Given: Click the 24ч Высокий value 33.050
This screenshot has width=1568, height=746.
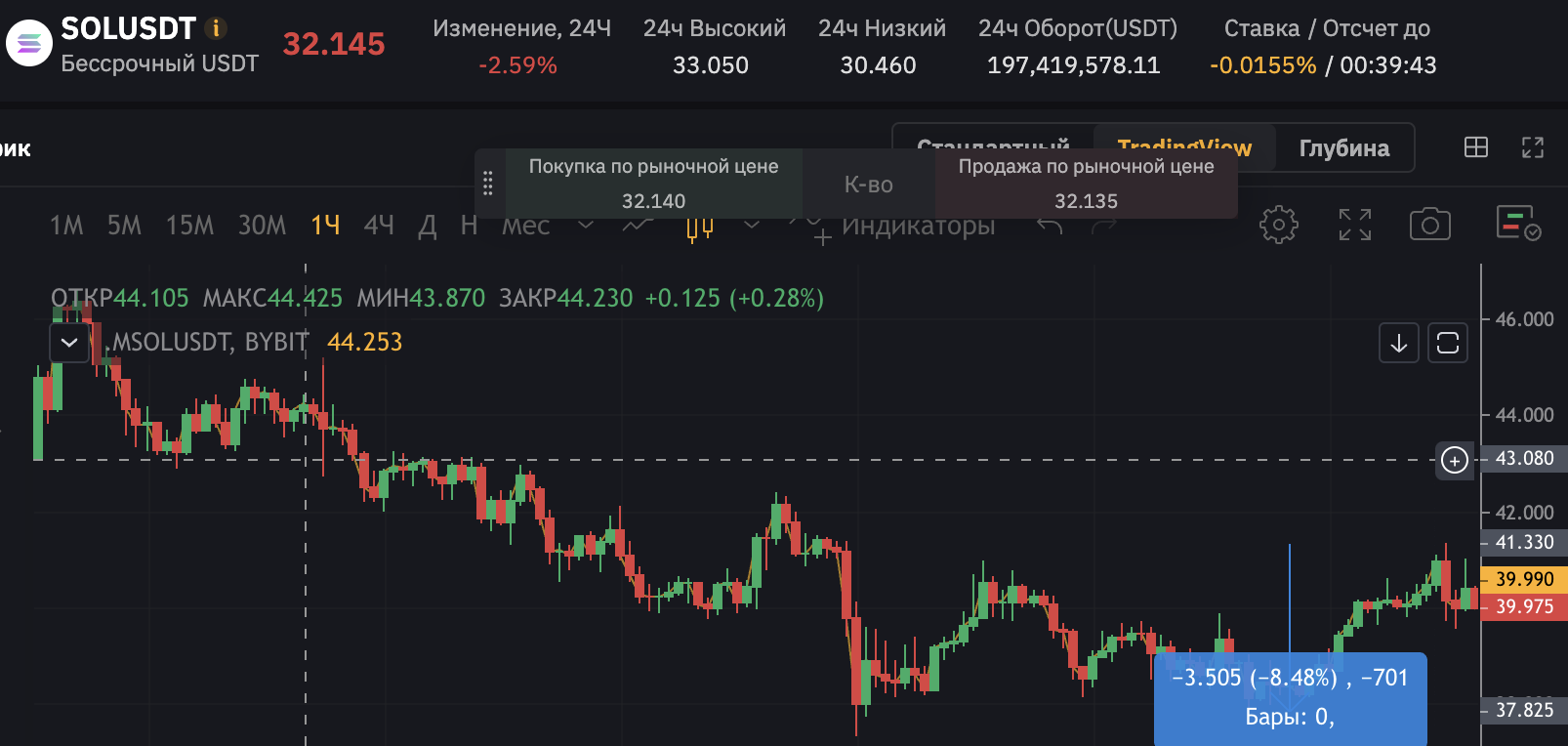Looking at the screenshot, I should (x=711, y=65).
